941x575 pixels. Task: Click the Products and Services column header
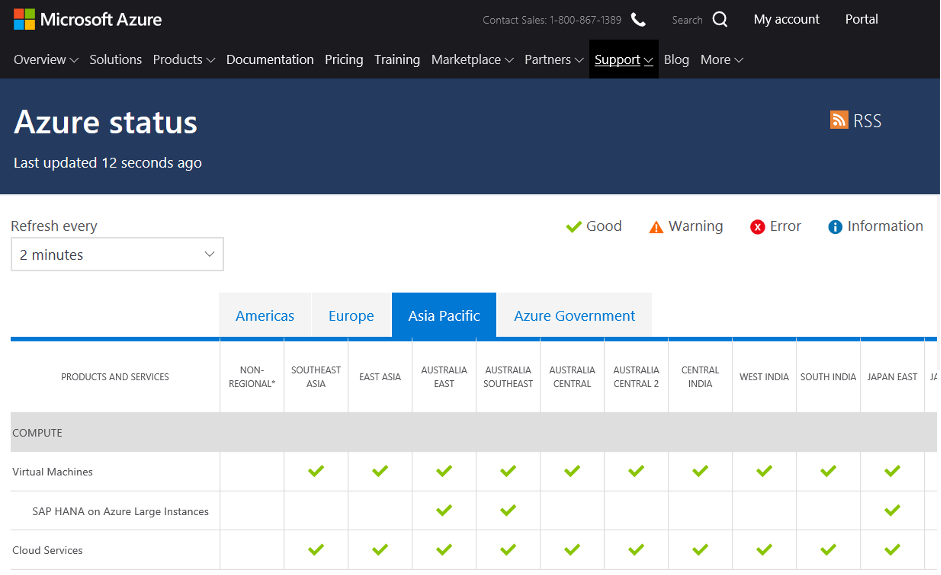pos(115,377)
